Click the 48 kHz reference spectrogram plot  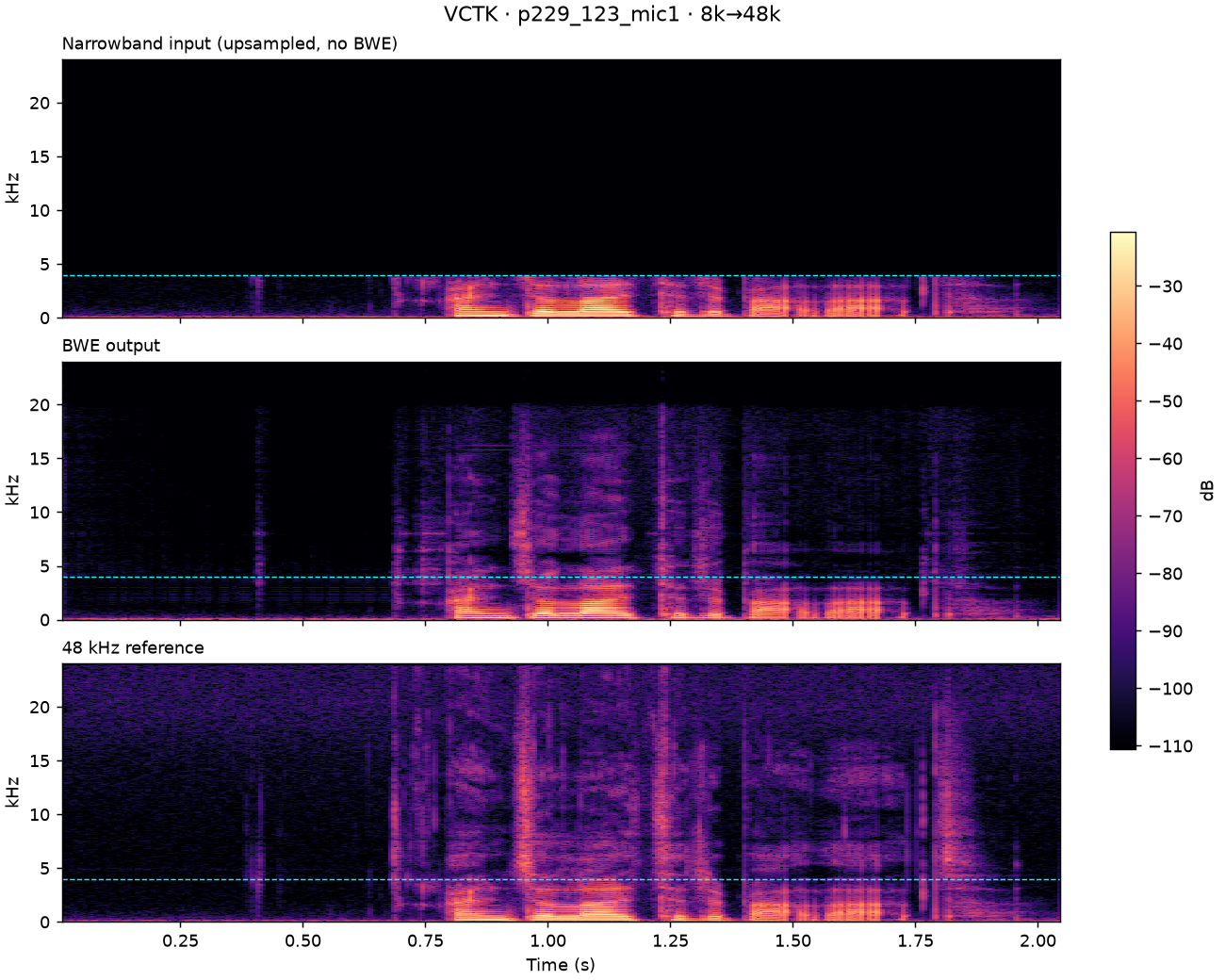point(562,792)
